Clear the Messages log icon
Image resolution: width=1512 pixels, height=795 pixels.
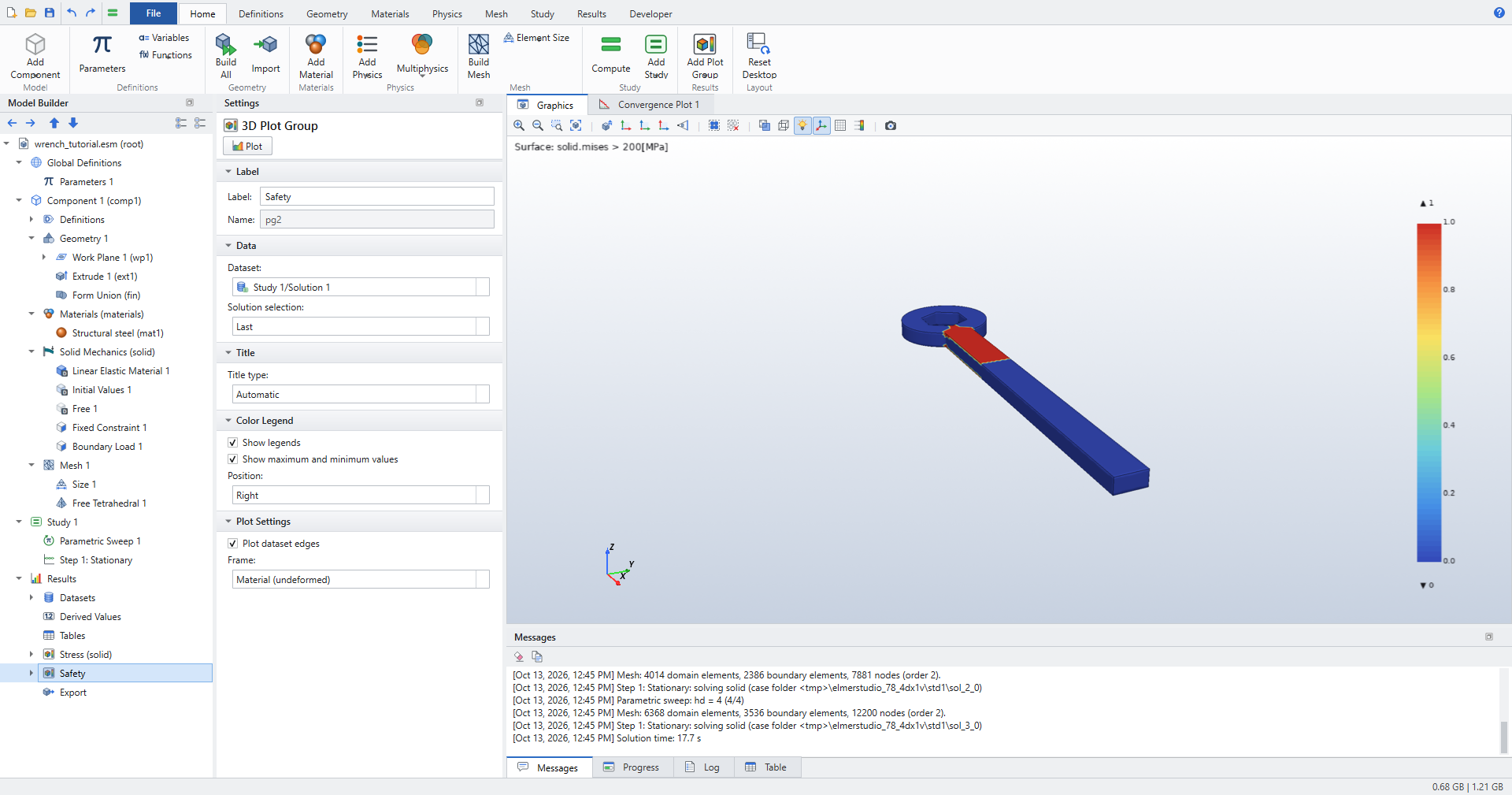[x=519, y=656]
